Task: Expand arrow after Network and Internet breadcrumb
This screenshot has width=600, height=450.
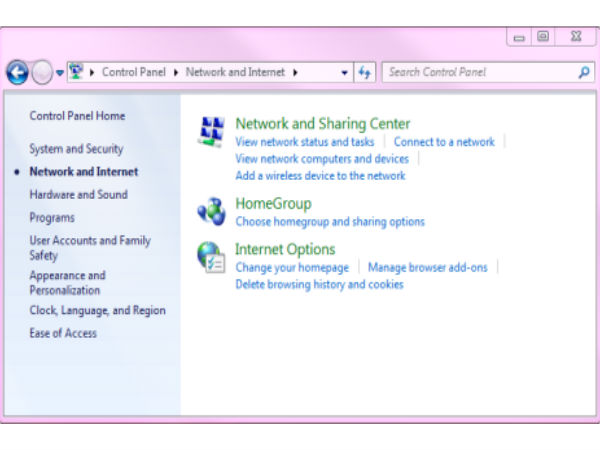Action: point(295,72)
